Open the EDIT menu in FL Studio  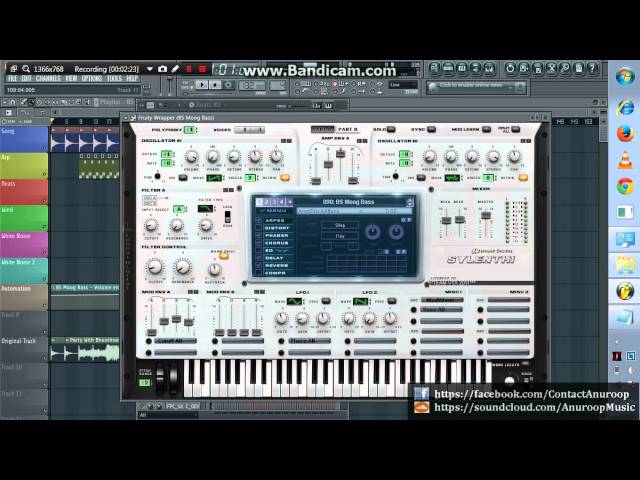[x=27, y=78]
